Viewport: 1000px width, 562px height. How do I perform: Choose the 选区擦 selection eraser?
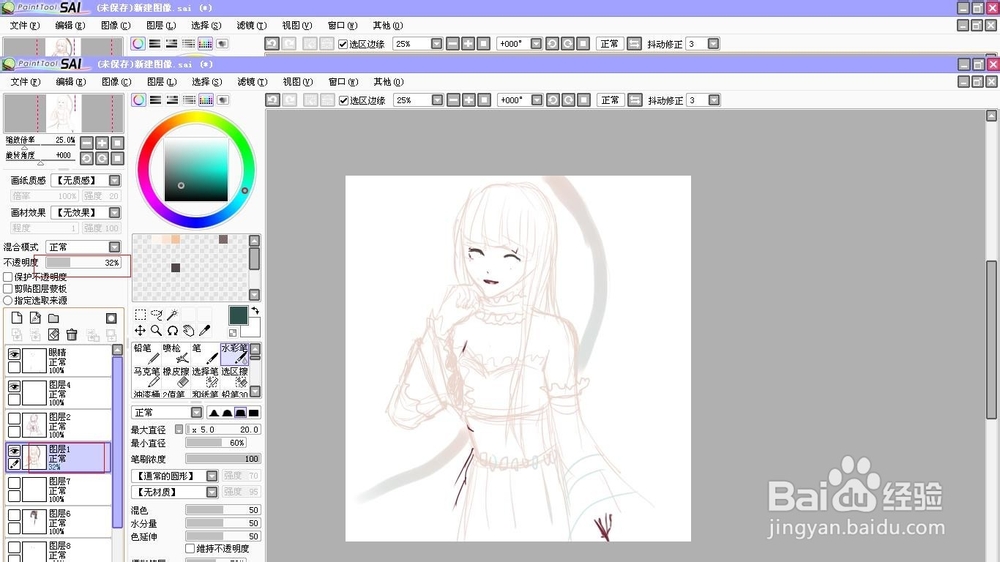[x=235, y=377]
